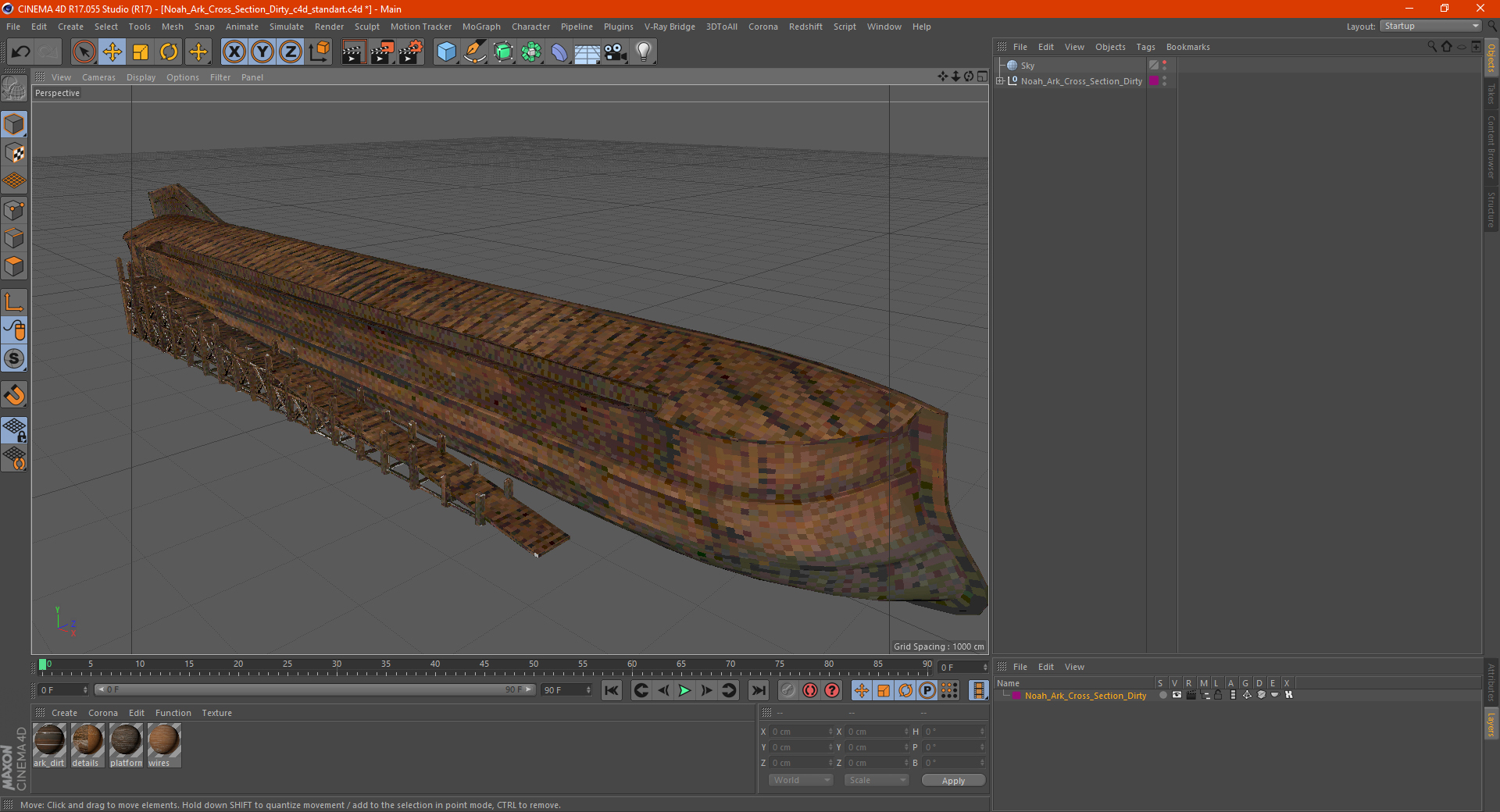Add a Cube primitive object
The height and width of the screenshot is (812, 1500).
(446, 52)
